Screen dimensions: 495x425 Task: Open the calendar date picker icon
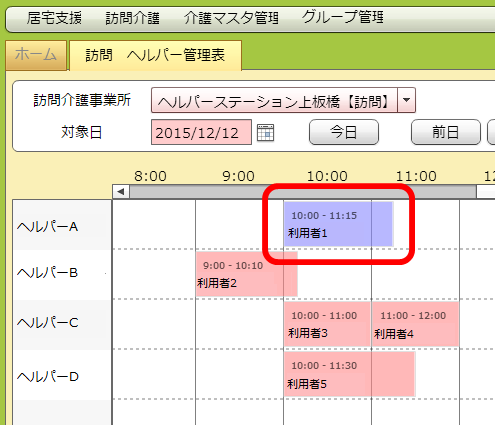(265, 133)
